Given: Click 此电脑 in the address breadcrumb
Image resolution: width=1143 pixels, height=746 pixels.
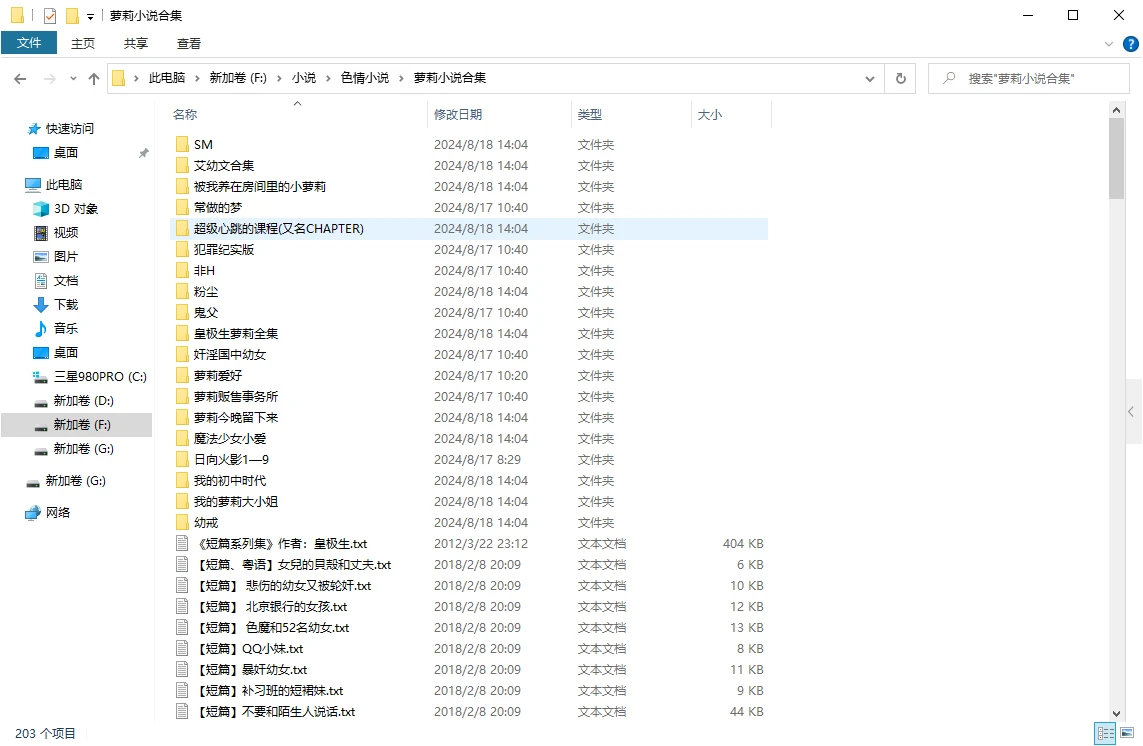Looking at the screenshot, I should pyautogui.click(x=165, y=77).
